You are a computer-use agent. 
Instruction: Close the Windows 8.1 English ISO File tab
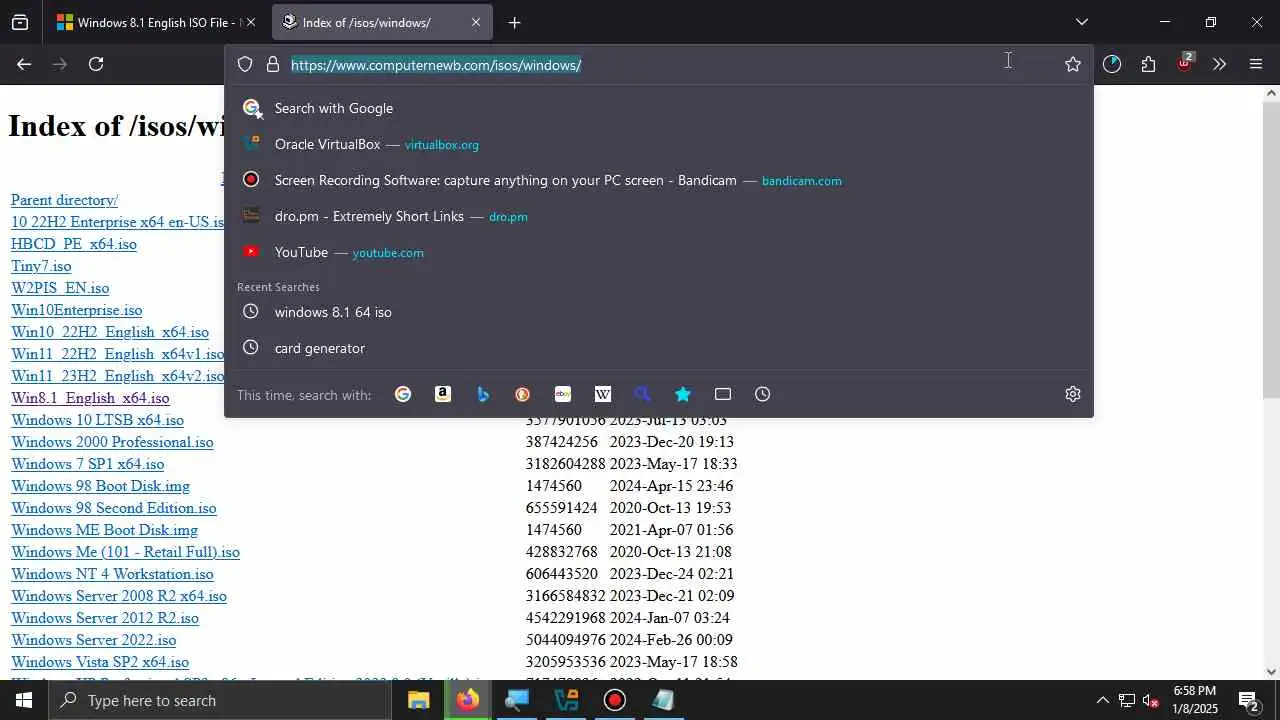pyautogui.click(x=250, y=22)
